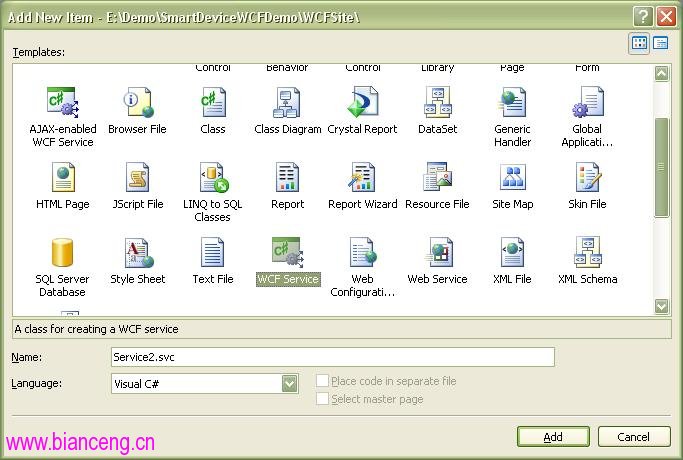Choose the Style Sheet template icon
Image resolution: width=683 pixels, height=460 pixels.
139,253
